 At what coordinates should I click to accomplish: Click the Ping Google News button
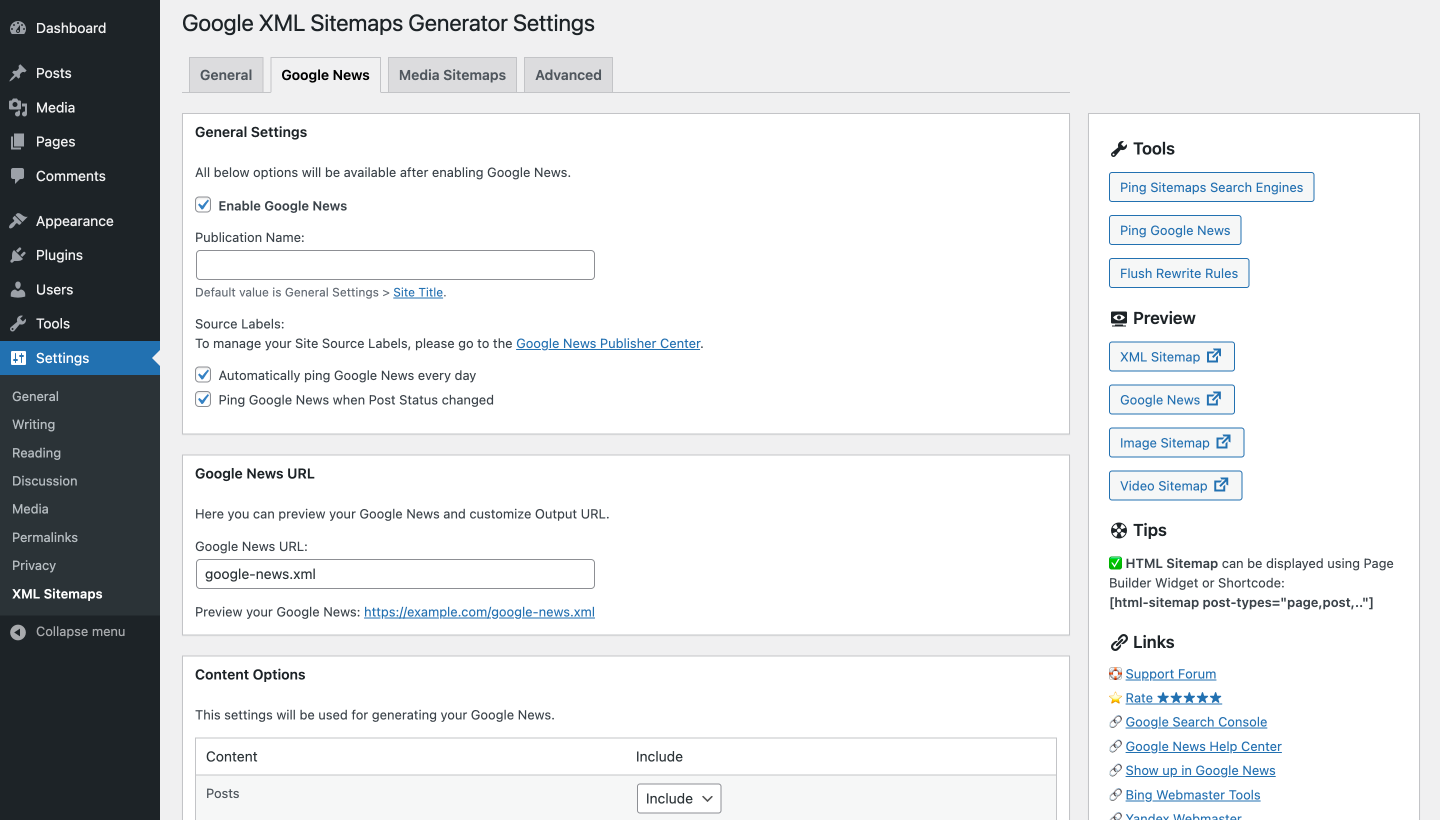1175,230
